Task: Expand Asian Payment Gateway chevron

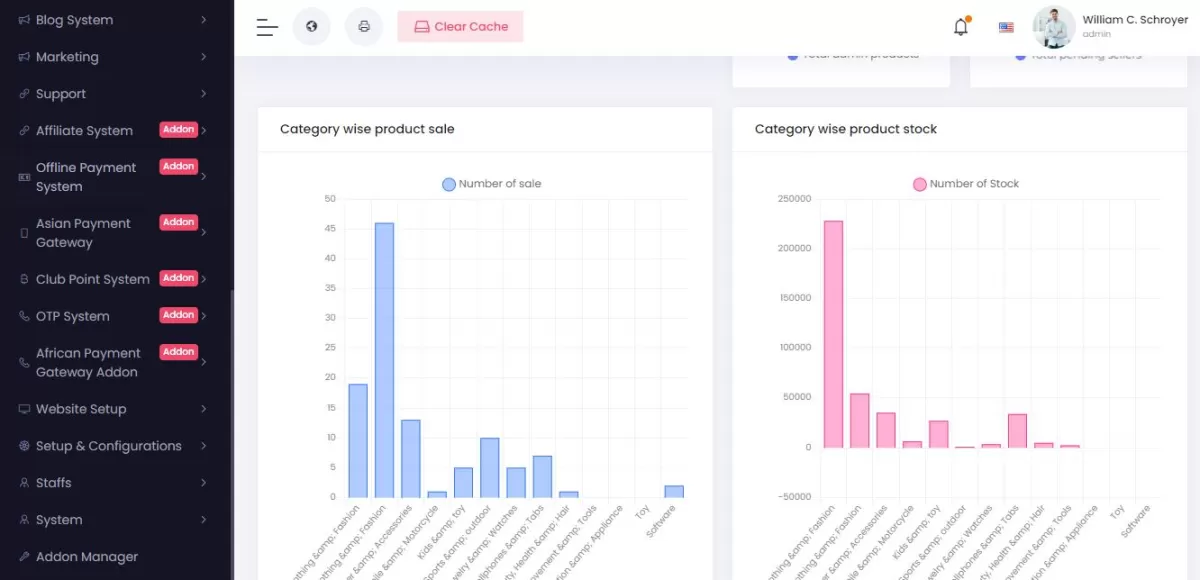Action: click(x=203, y=233)
